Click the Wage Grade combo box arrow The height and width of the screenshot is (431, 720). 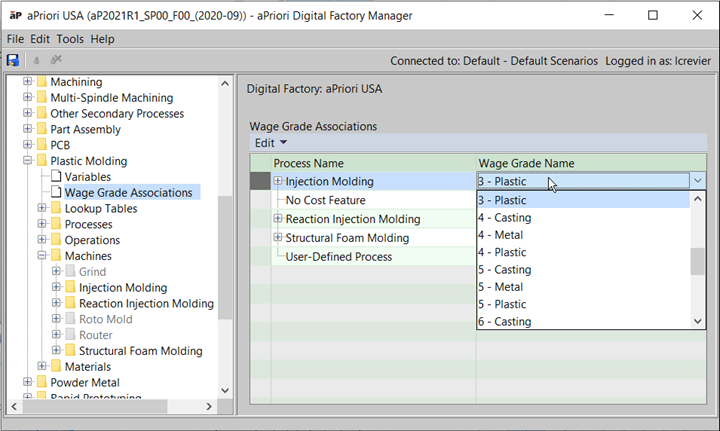(698, 181)
